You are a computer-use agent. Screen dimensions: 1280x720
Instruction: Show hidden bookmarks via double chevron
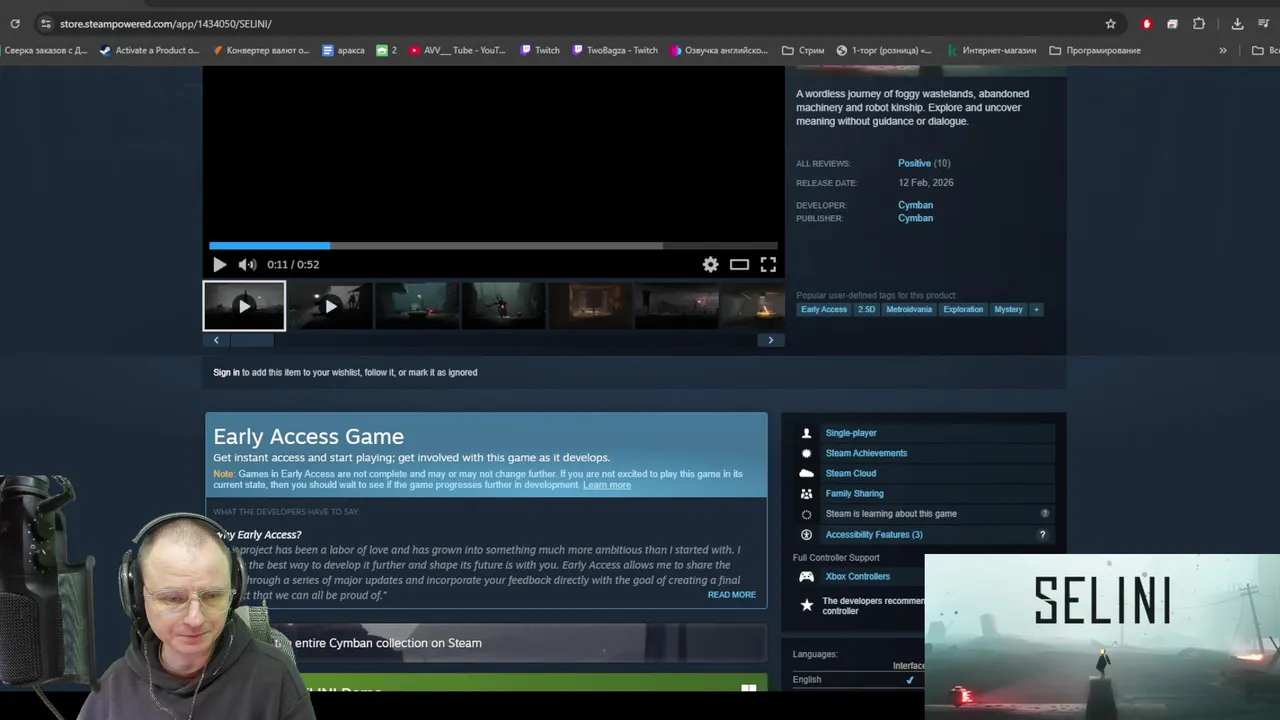[x=1222, y=50]
